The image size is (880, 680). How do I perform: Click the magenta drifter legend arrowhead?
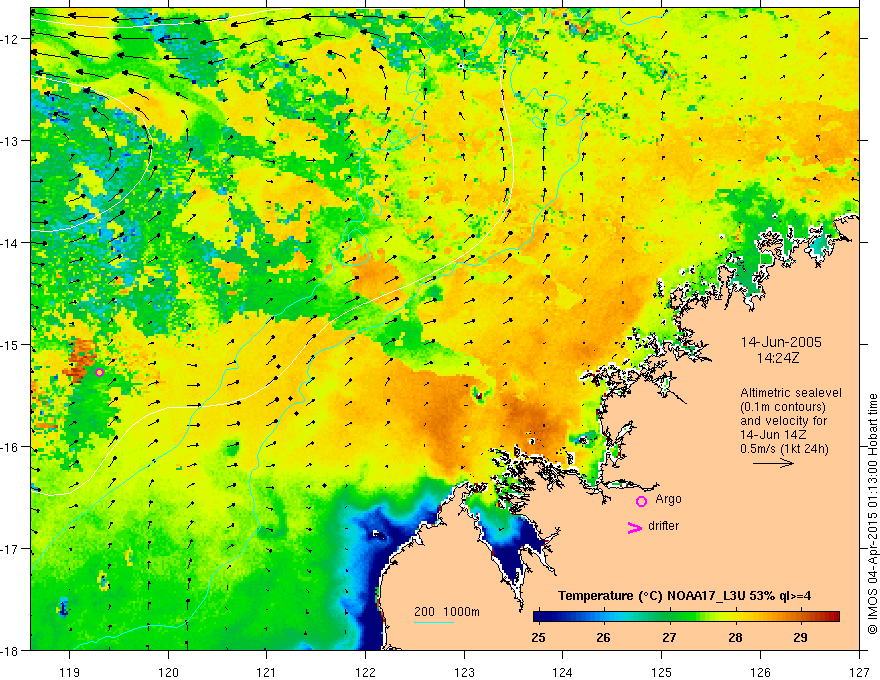coord(634,528)
